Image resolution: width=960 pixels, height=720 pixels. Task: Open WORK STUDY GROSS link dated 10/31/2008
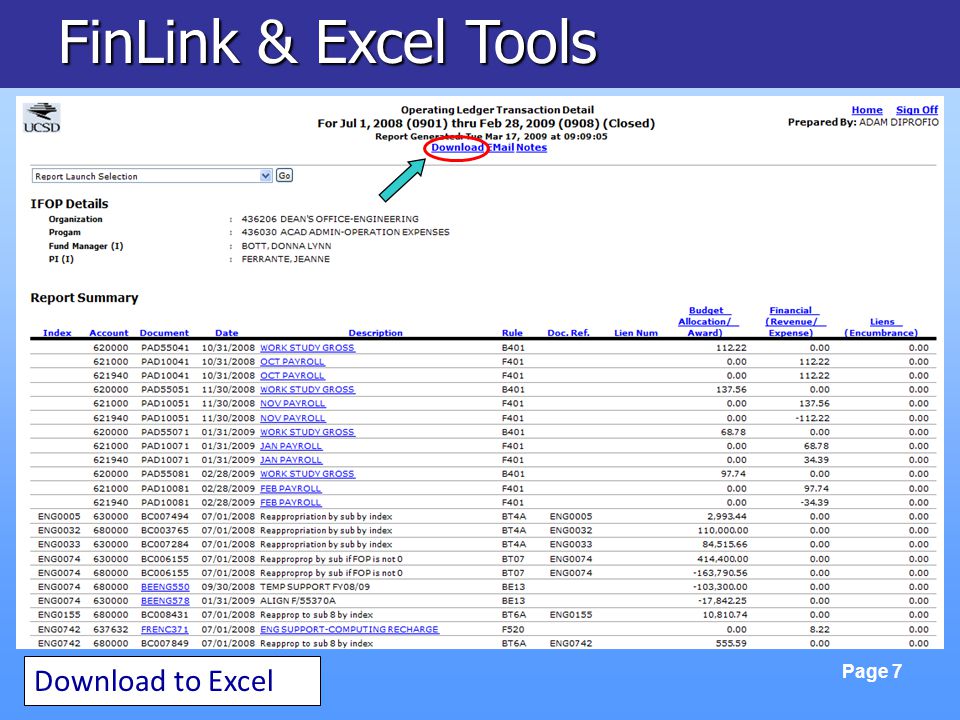[x=307, y=348]
